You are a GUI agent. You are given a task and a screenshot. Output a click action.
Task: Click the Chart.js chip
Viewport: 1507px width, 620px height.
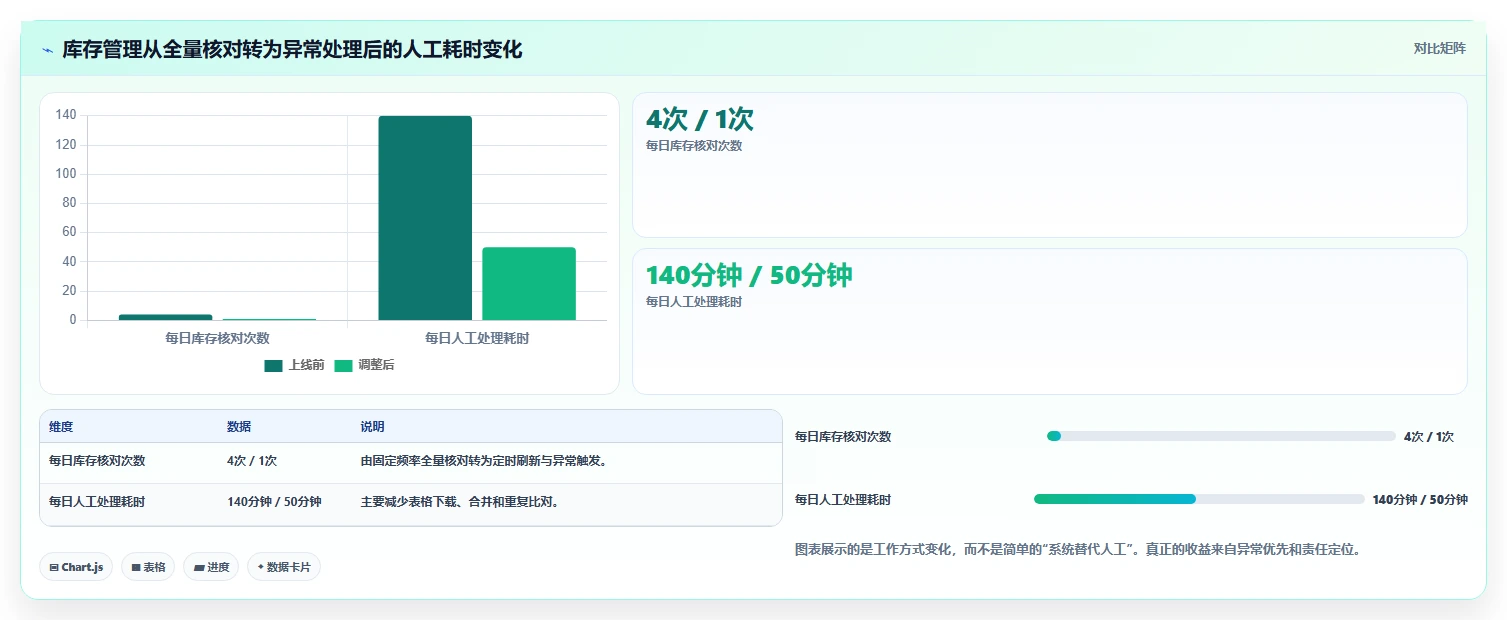click(77, 567)
